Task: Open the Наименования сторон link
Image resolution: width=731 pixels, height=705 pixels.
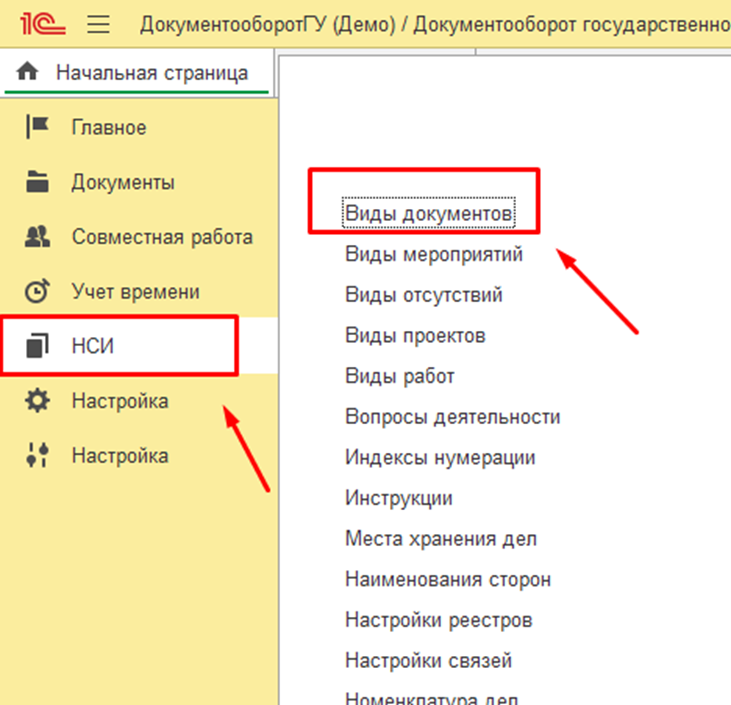Action: point(448,579)
